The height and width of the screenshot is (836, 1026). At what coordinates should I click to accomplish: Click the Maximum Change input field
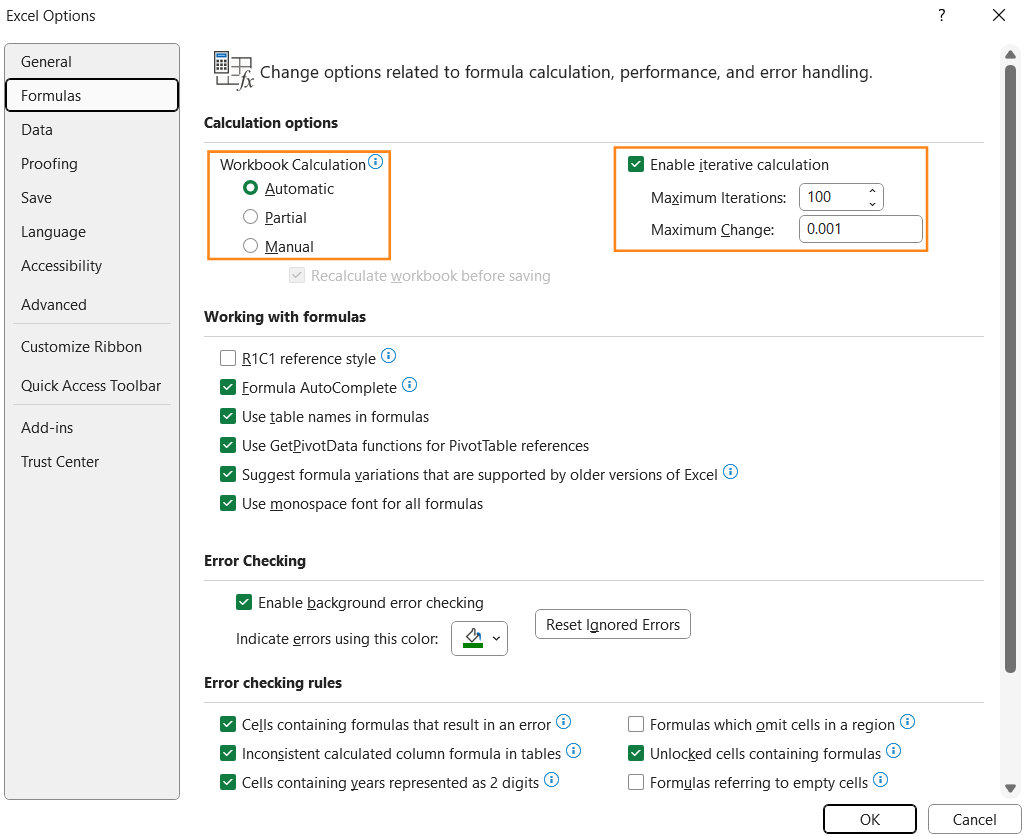coord(861,229)
